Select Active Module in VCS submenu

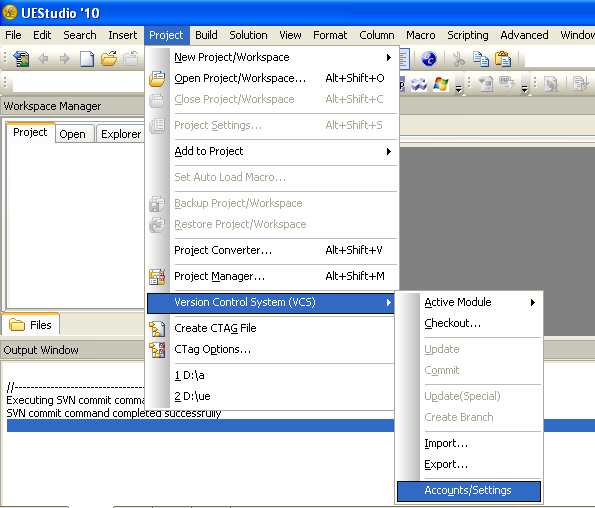469,302
